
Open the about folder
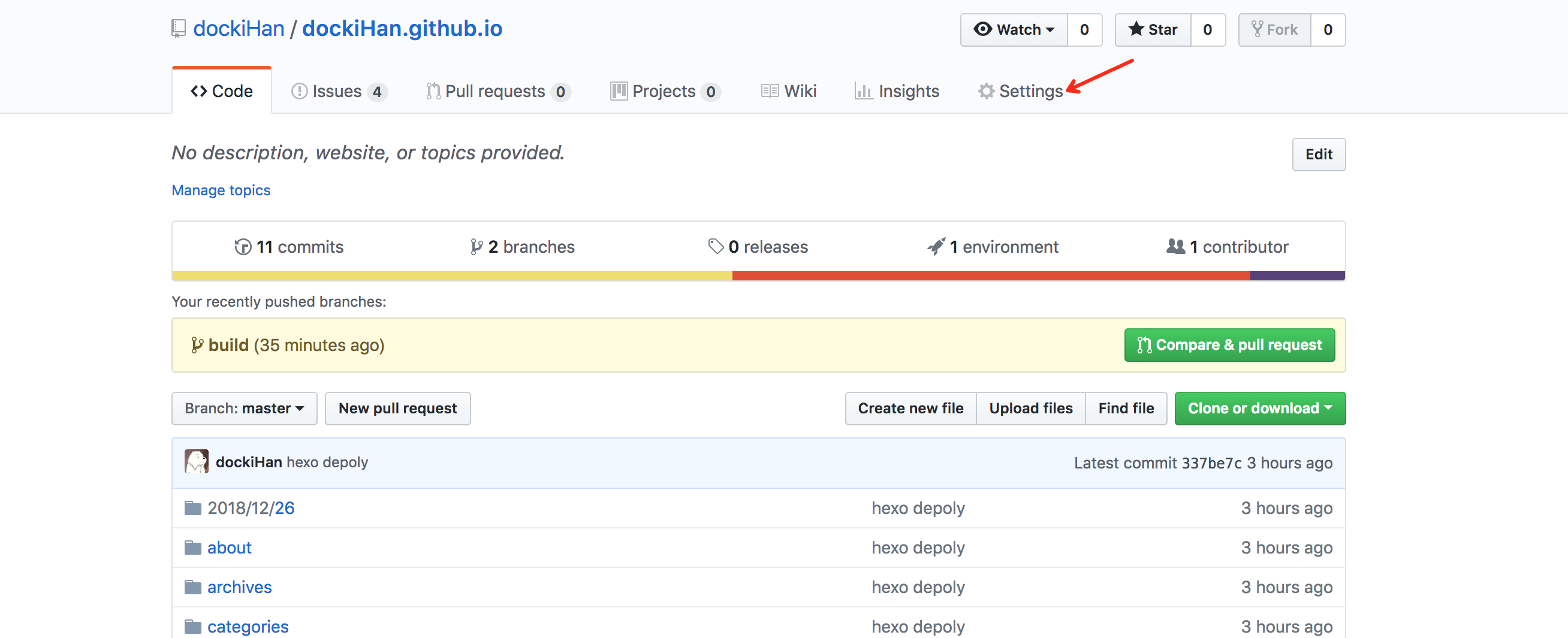point(230,548)
